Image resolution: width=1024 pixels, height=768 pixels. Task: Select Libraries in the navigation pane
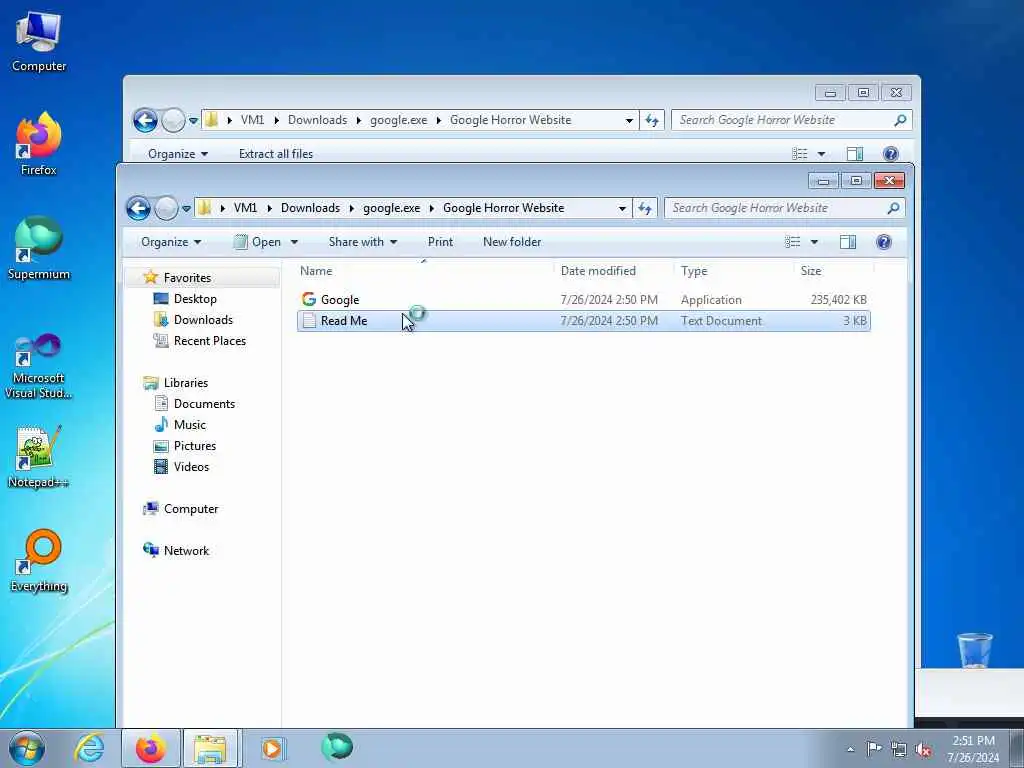tap(185, 383)
